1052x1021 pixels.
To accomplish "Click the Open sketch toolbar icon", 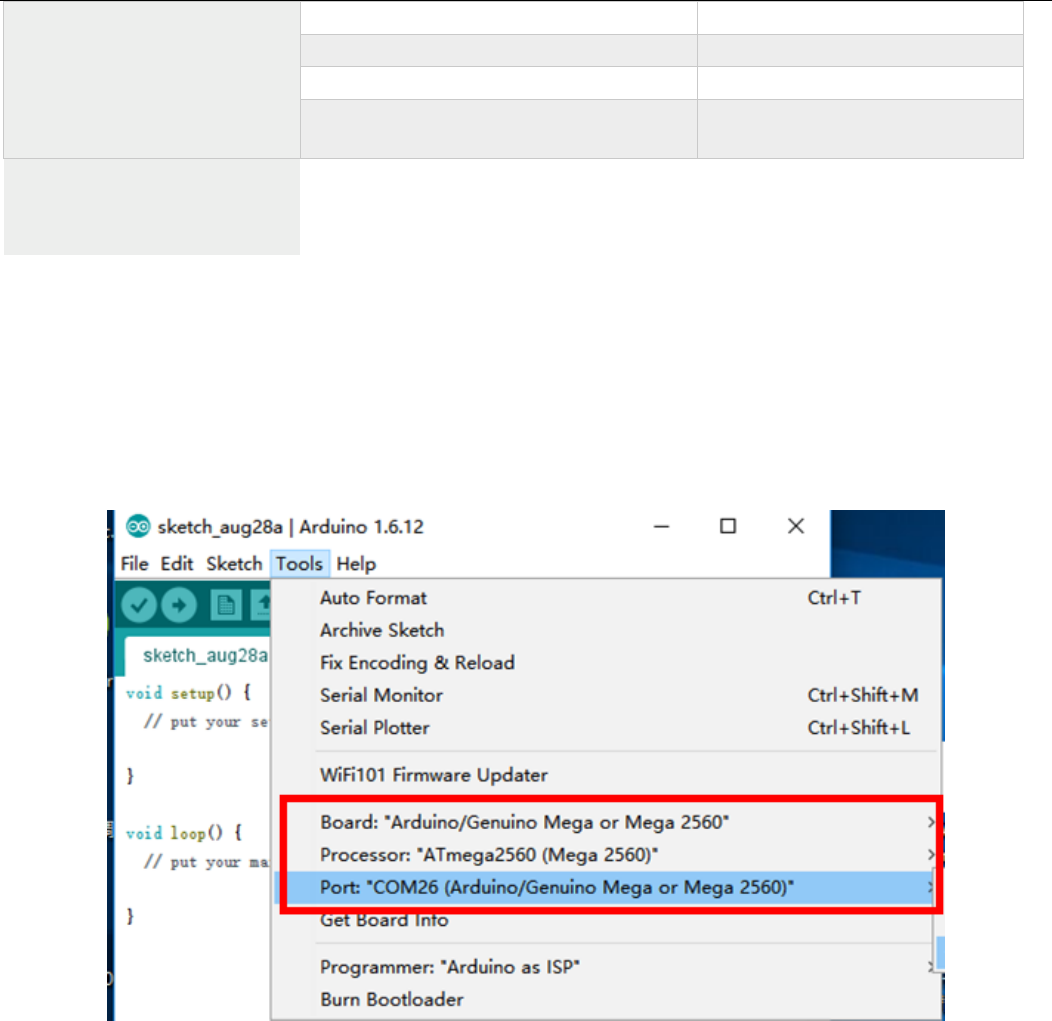I will pos(261,605).
